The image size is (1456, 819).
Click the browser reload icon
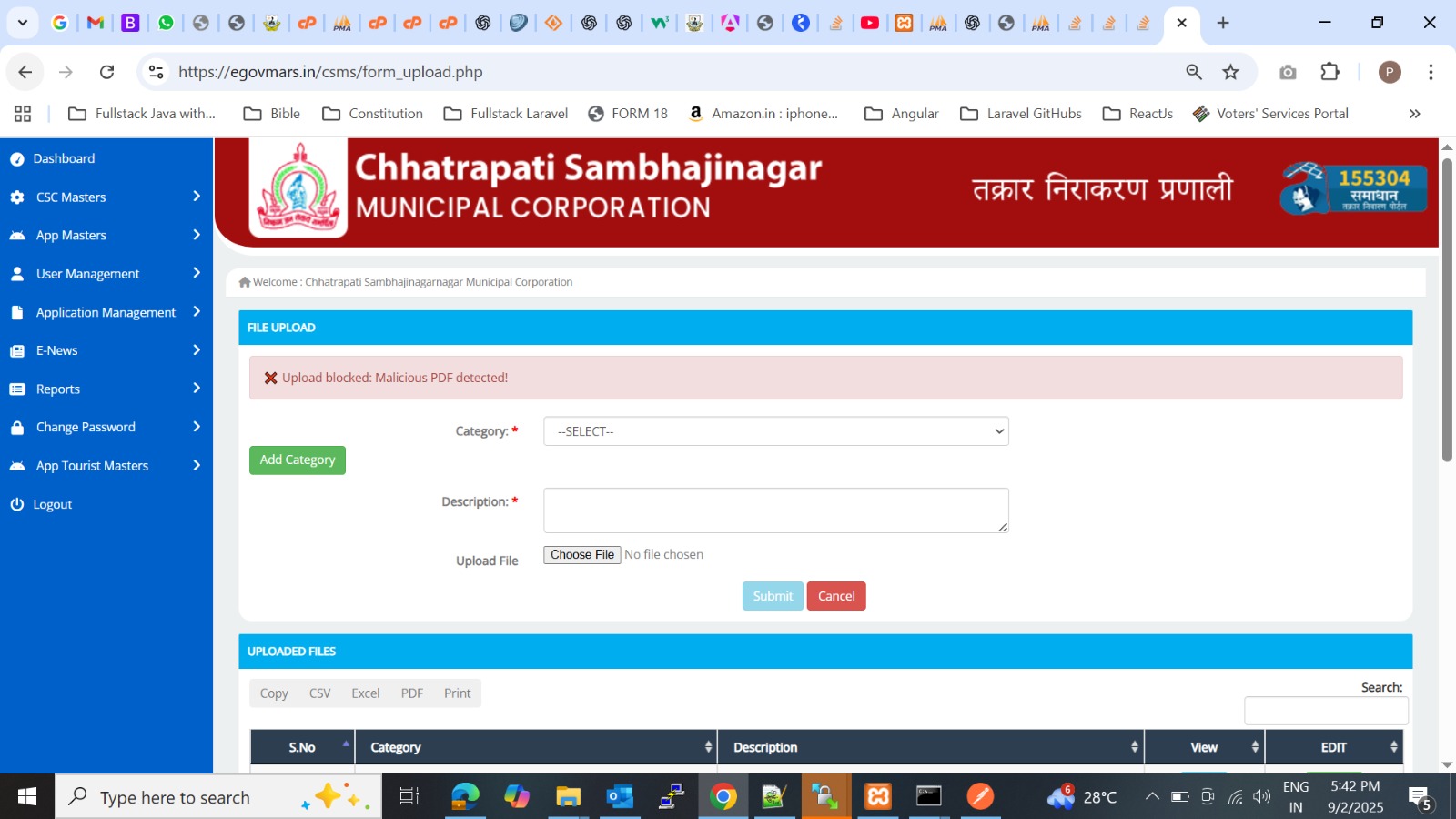tap(106, 72)
